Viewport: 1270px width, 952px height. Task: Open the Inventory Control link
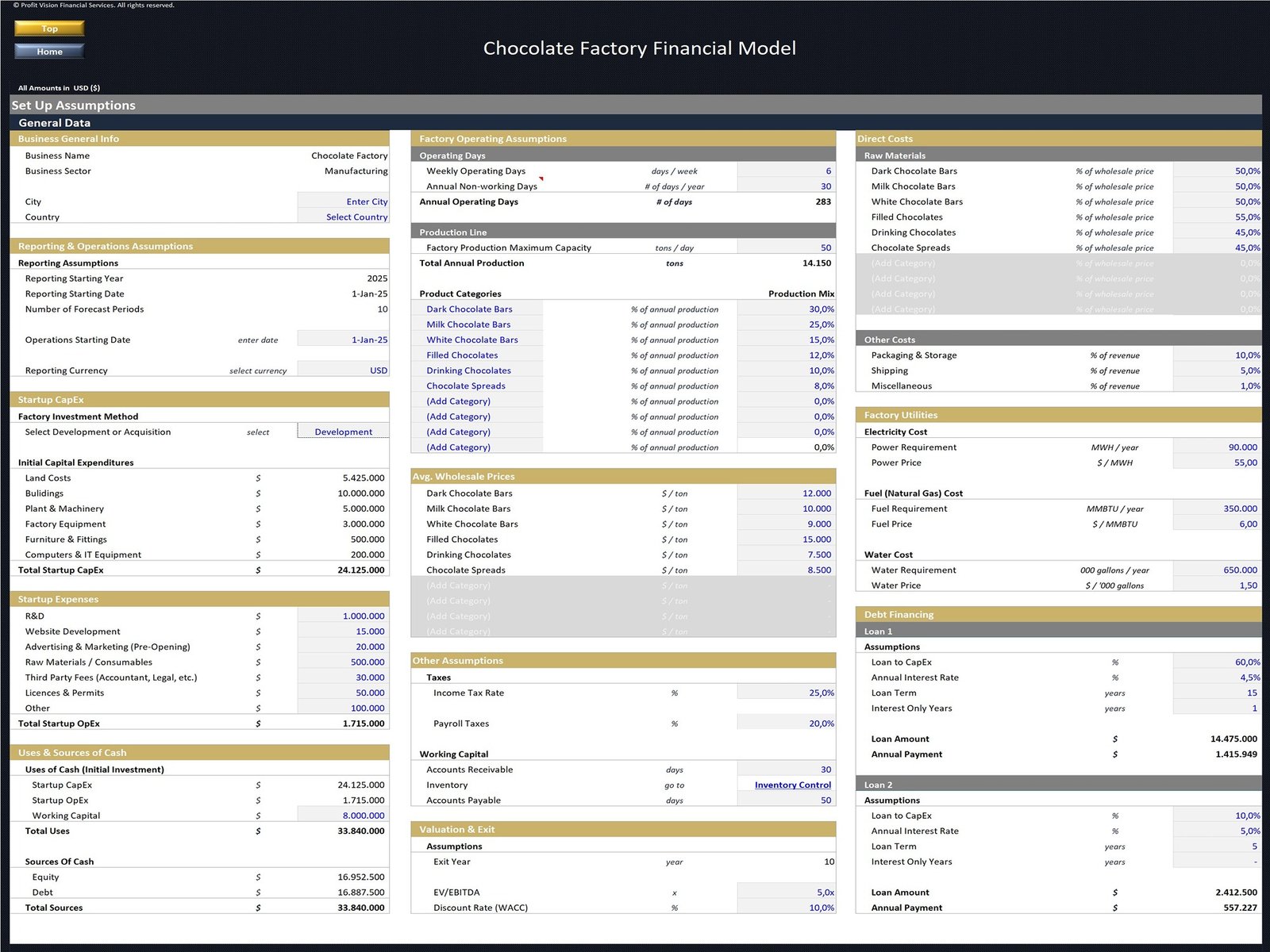click(x=792, y=785)
